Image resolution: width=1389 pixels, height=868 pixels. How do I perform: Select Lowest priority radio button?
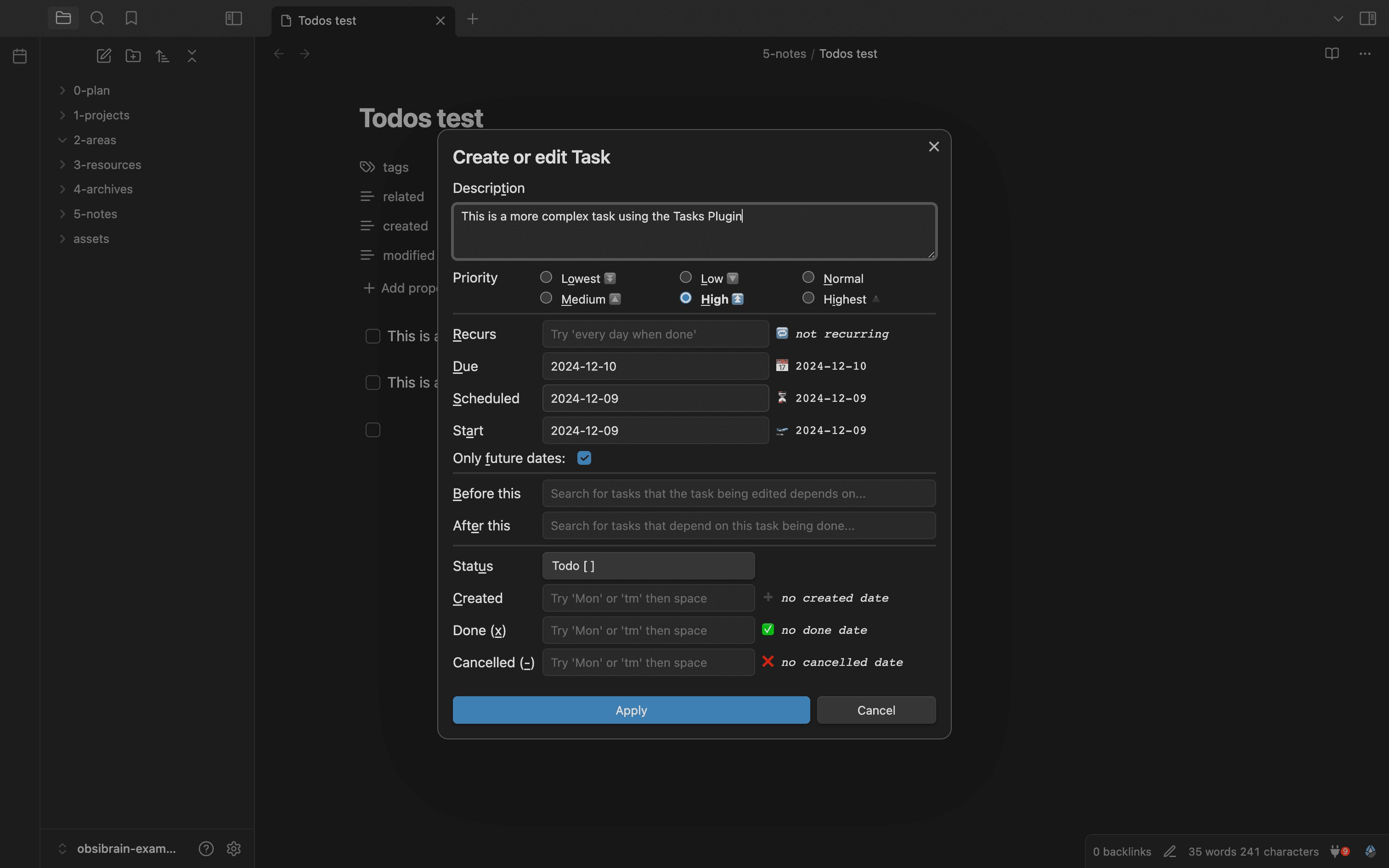pos(546,277)
